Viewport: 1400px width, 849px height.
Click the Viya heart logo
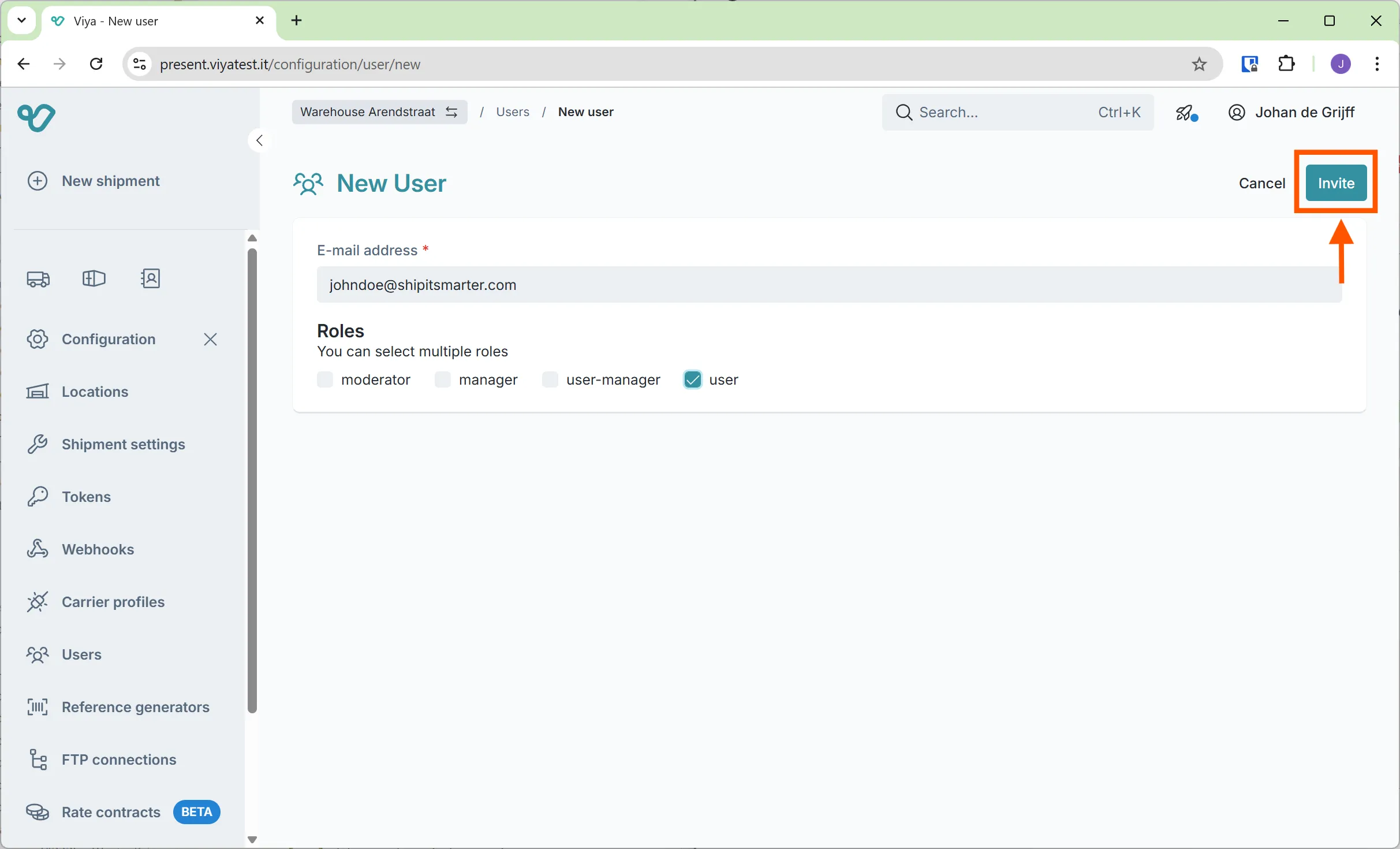point(36,118)
